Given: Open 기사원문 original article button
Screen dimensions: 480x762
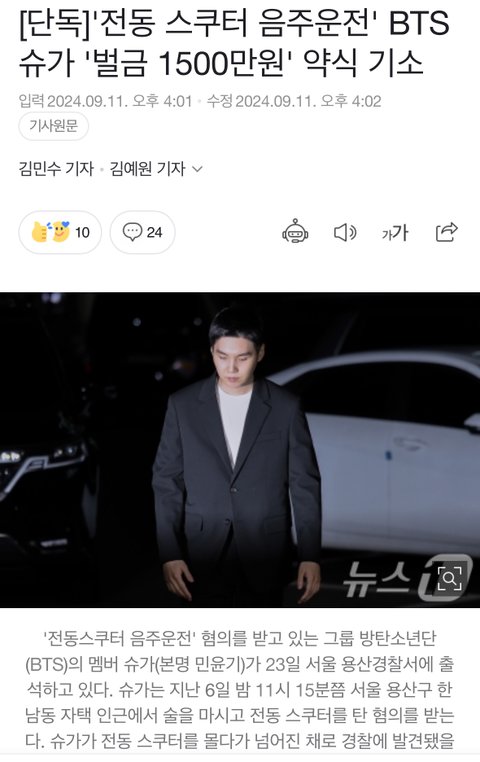Looking at the screenshot, I should 53,126.
